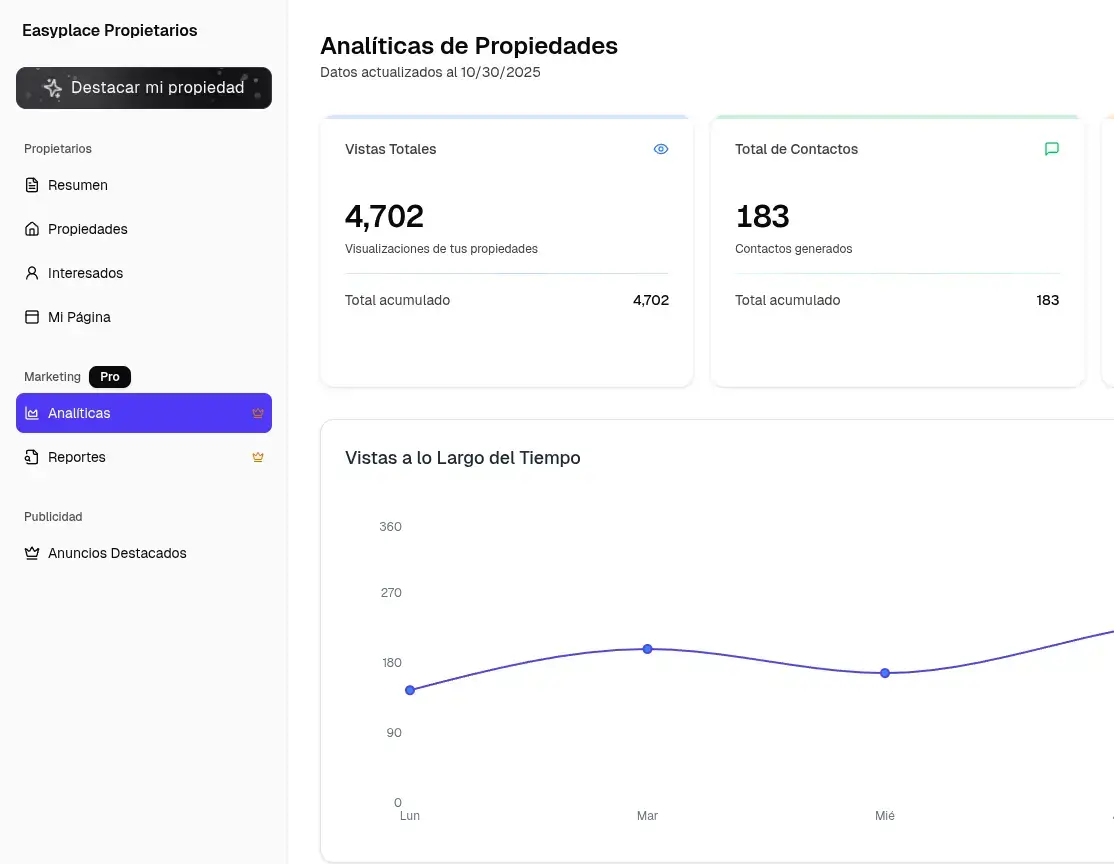
Task: Click the person icon beside Interesados
Action: pos(32,273)
